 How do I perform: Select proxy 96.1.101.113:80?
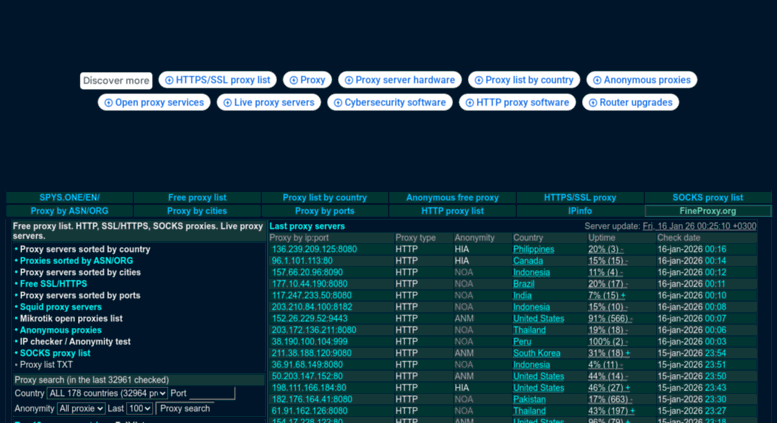(x=302, y=261)
